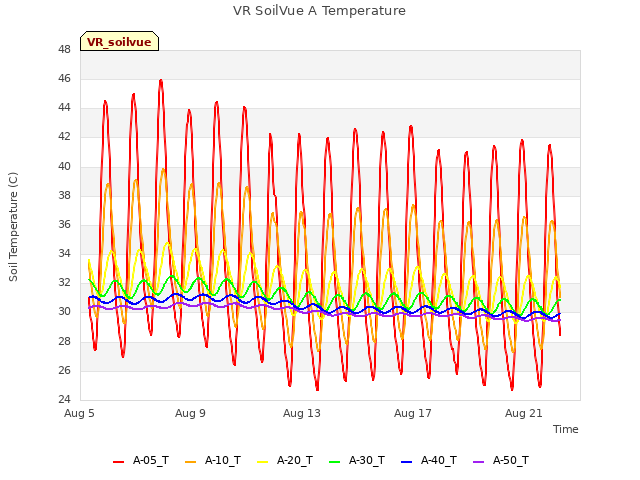Click the highest red peak near 46 degrees
The height and width of the screenshot is (480, 640).
161,81
